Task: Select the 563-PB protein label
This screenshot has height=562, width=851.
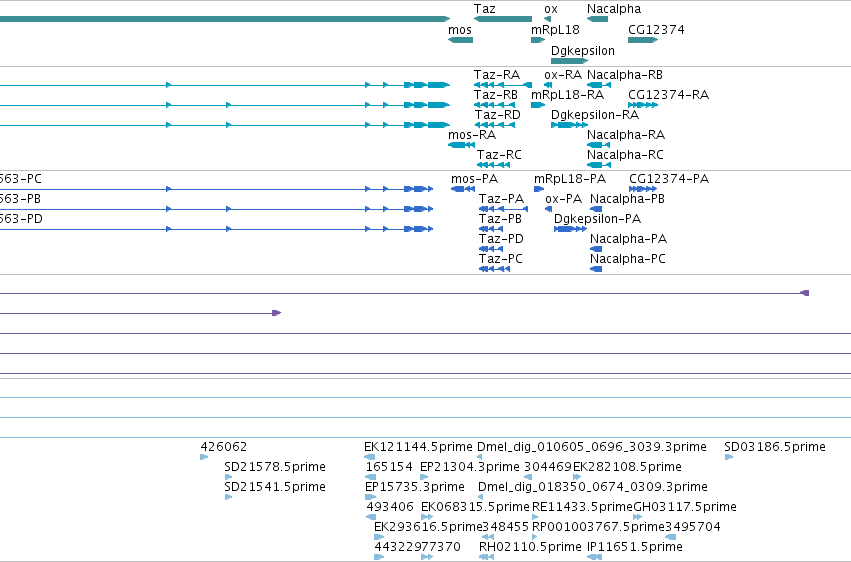Action: point(20,199)
